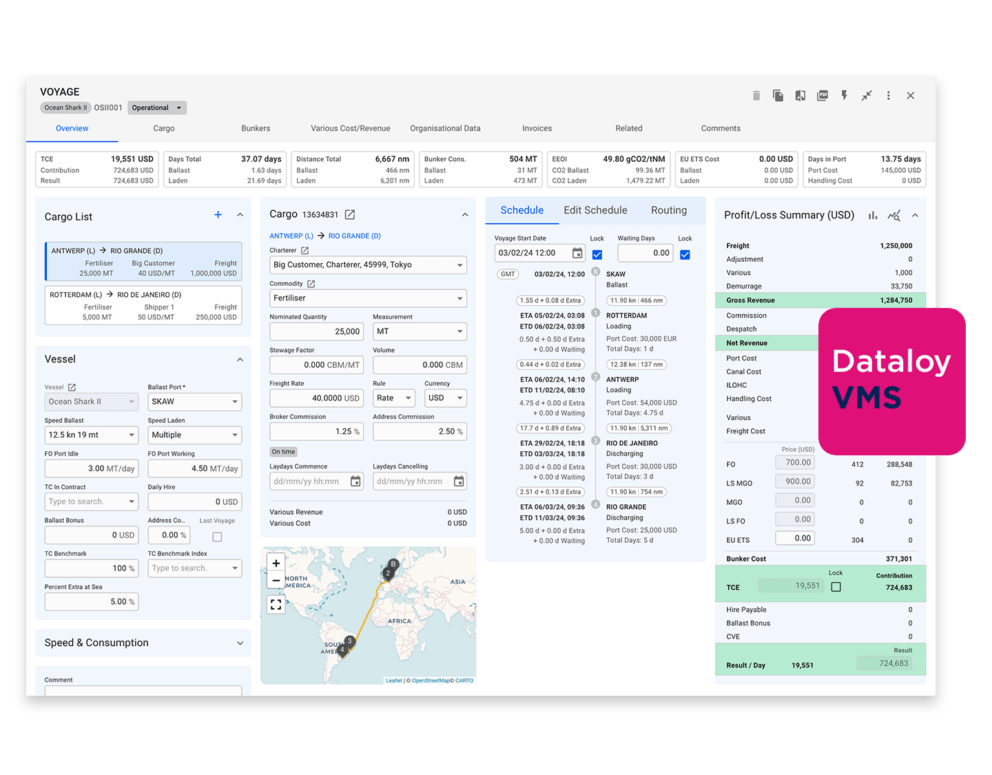The image size is (992, 775).
Task: Open the Edit Schedule tab
Action: (x=595, y=210)
